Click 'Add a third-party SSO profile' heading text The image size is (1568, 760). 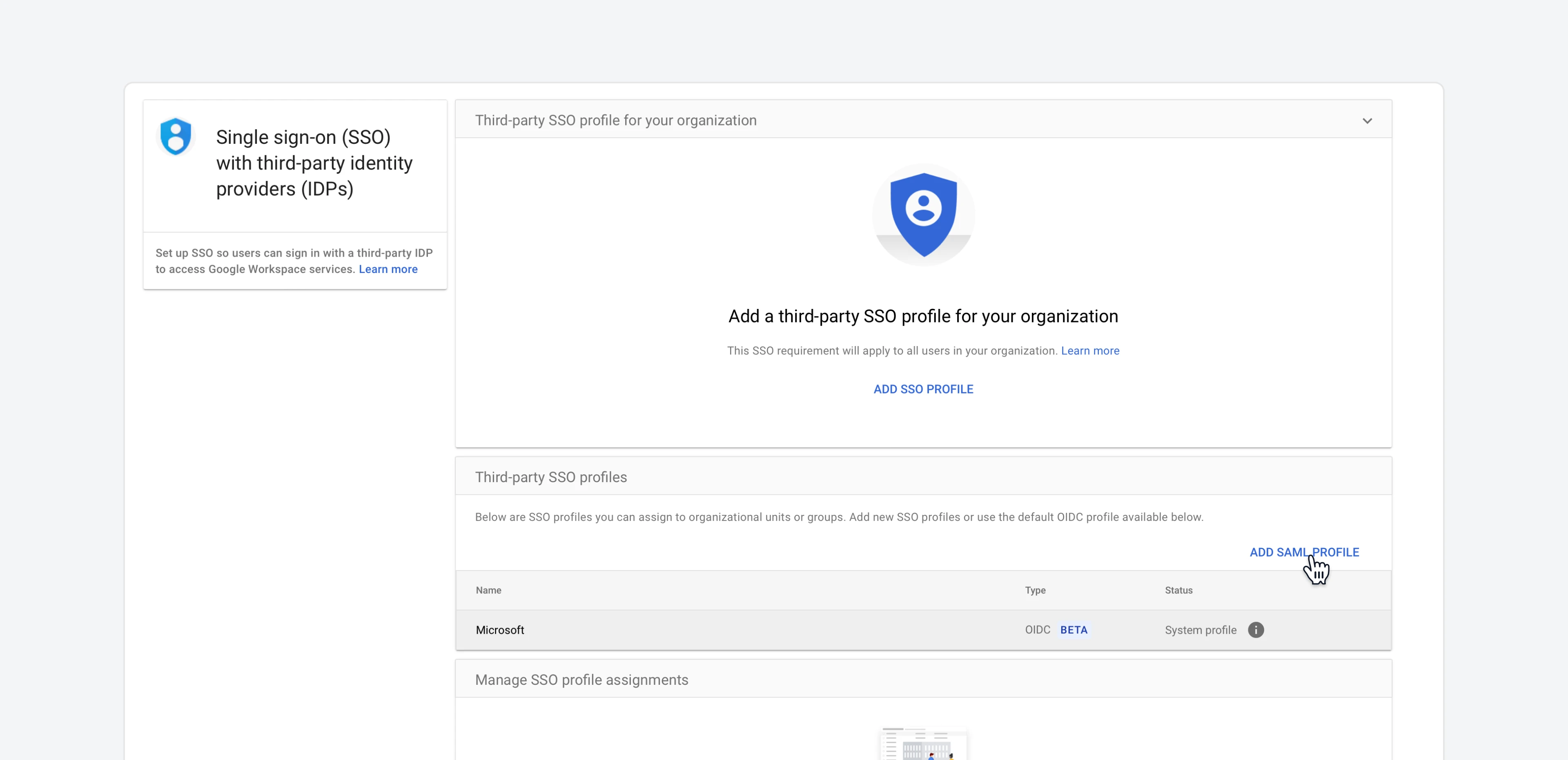[x=923, y=316]
